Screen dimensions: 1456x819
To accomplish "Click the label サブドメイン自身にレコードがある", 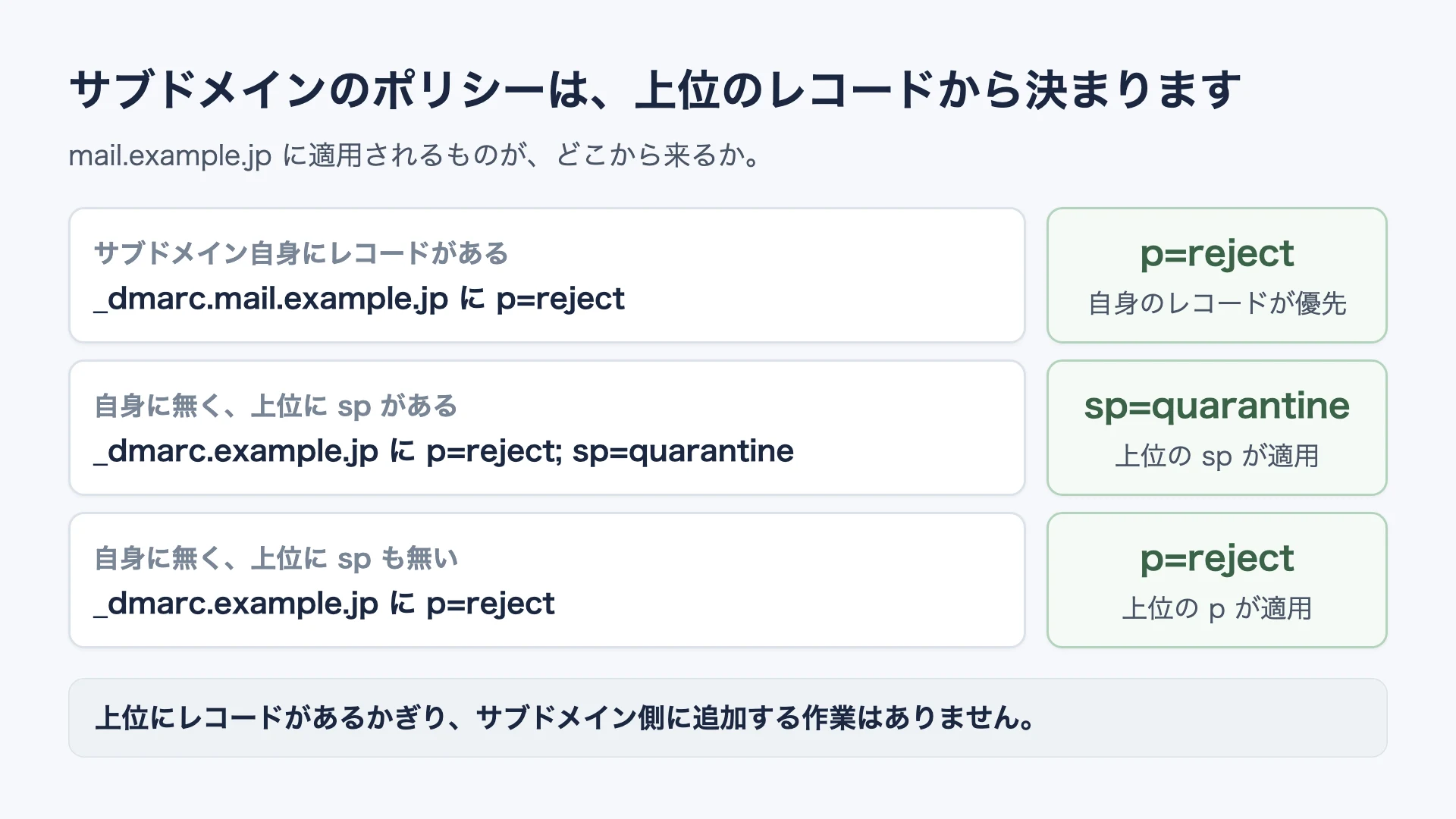I will tap(301, 253).
